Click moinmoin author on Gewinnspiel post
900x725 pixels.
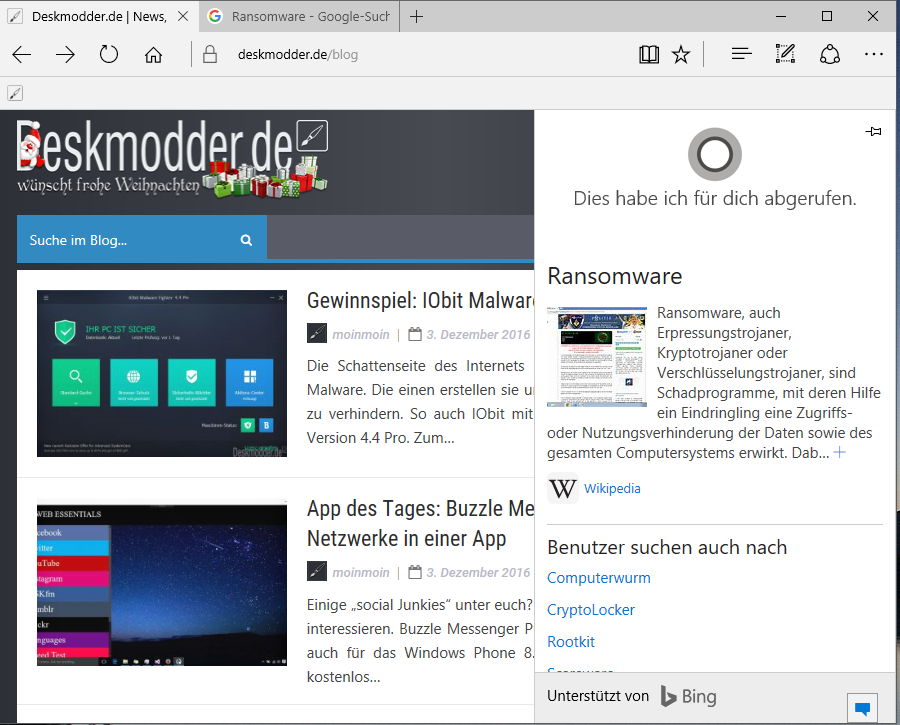click(360, 335)
